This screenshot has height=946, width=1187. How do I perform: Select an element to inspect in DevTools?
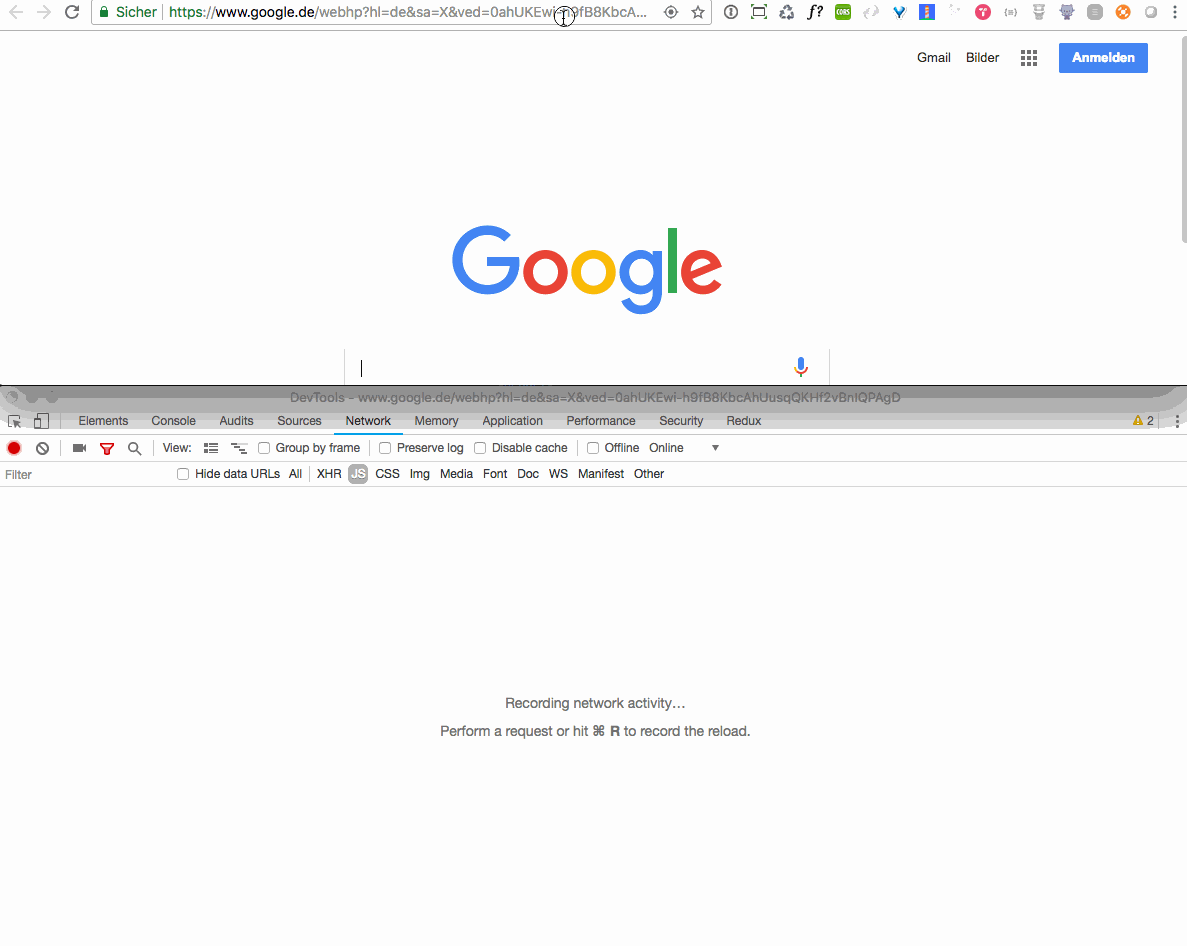point(14,422)
